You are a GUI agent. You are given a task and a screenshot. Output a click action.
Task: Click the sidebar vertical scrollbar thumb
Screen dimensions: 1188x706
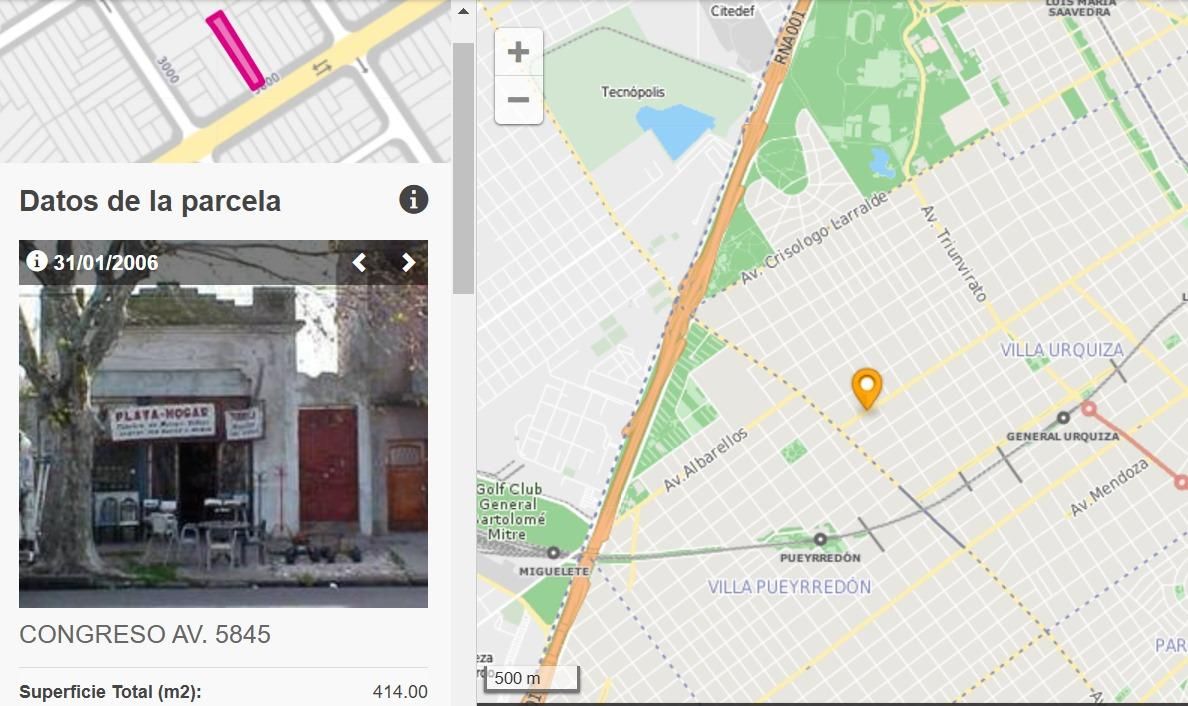463,168
